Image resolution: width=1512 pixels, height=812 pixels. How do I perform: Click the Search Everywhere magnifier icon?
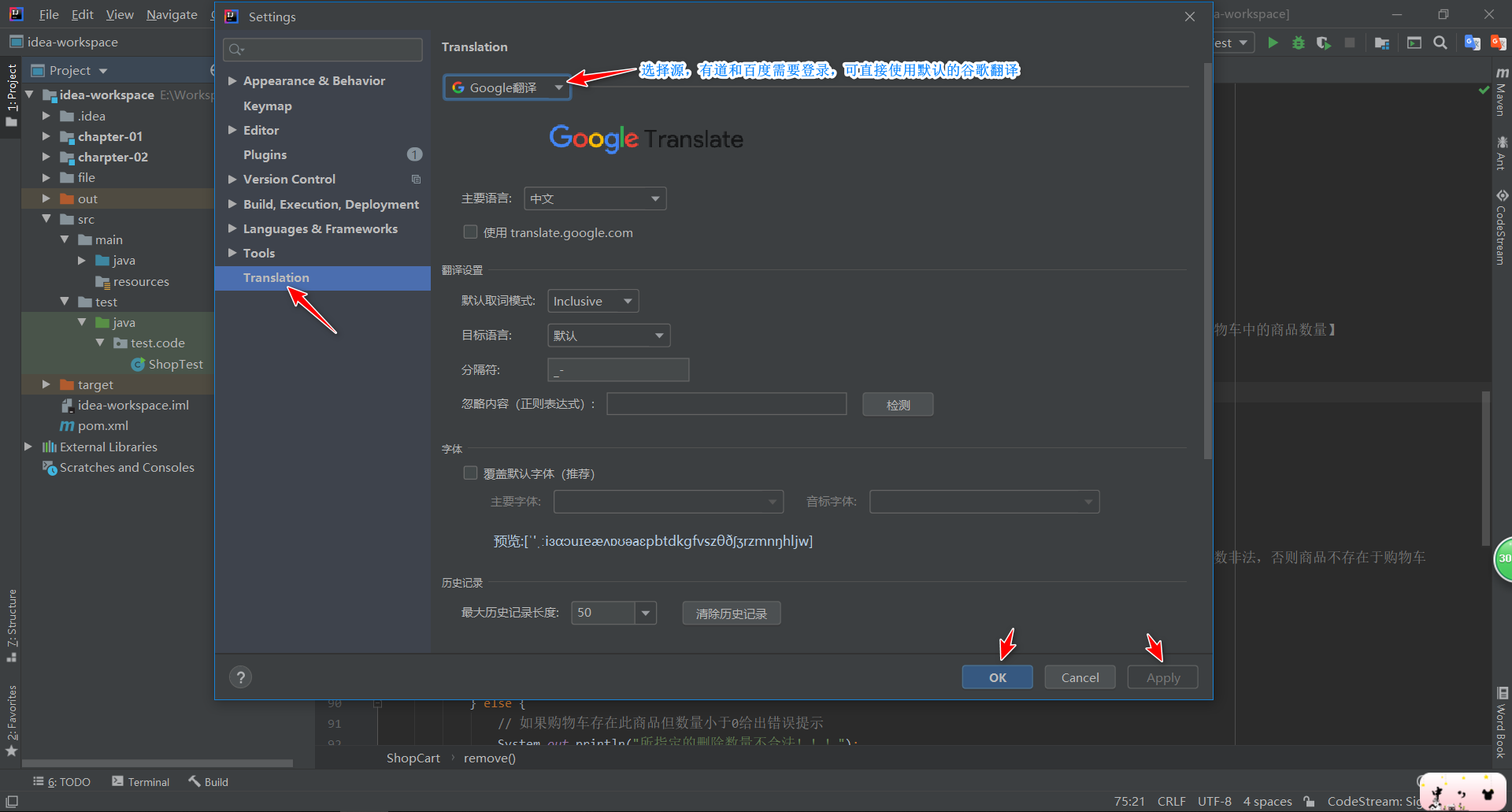click(x=1440, y=43)
